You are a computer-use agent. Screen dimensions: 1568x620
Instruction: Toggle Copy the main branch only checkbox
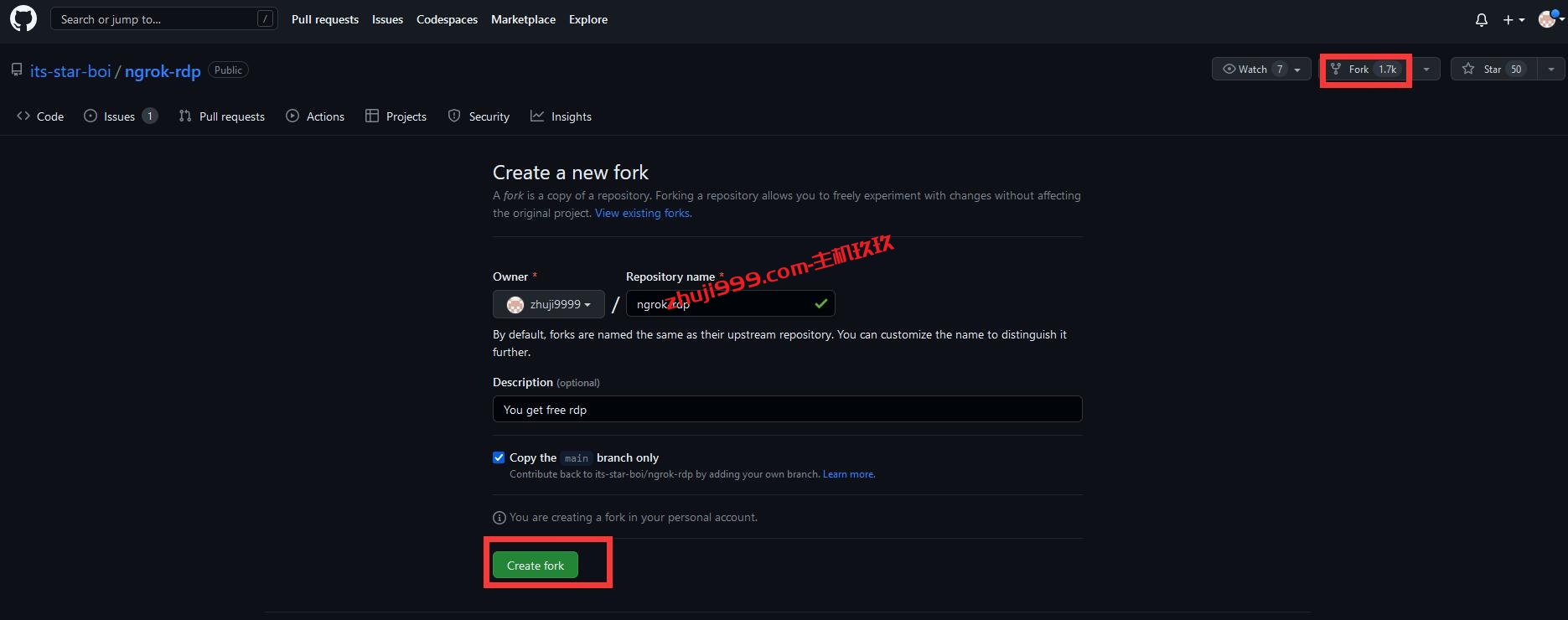499,457
